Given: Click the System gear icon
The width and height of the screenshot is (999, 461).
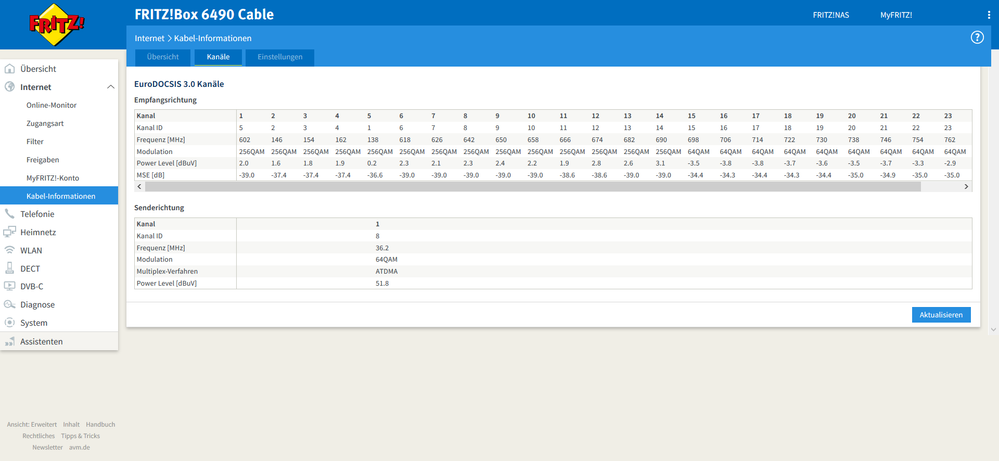Looking at the screenshot, I should [10, 323].
